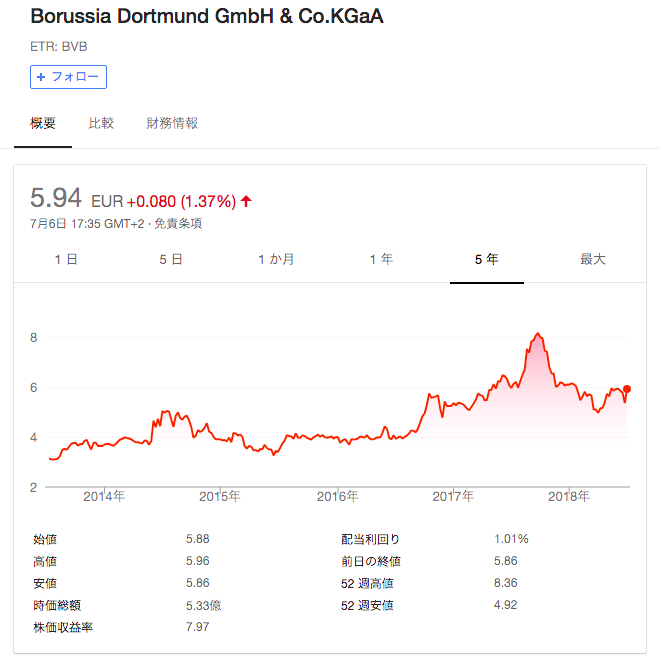Viewport: 660px width, 662px height.
Task: Click the 時価総額 value 5.33億
Action: [204, 605]
